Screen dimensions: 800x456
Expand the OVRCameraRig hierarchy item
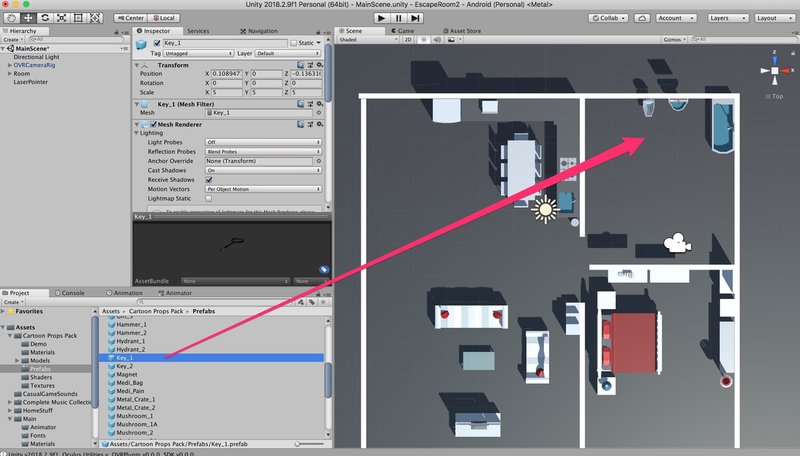click(x=9, y=65)
